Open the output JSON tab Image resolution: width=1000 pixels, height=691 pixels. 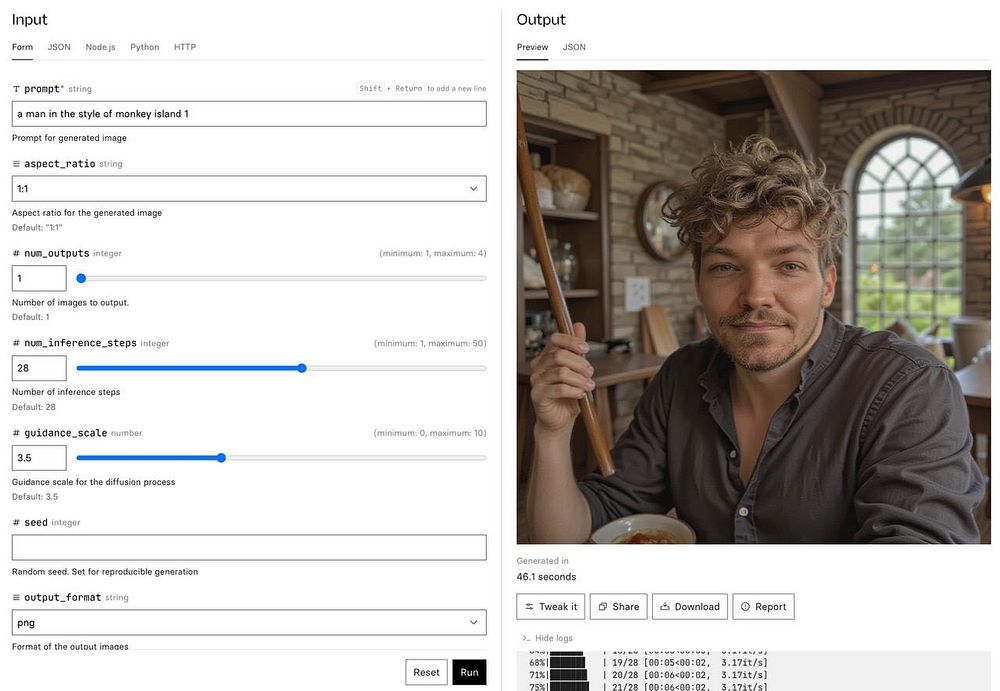(574, 47)
